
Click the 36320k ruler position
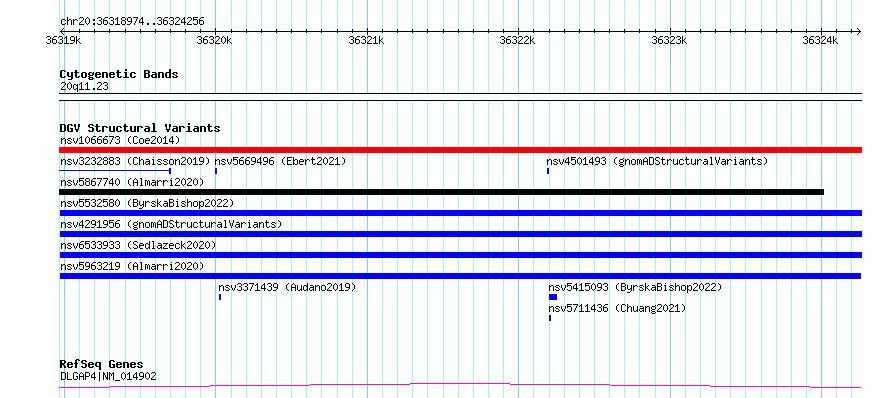tap(214, 40)
